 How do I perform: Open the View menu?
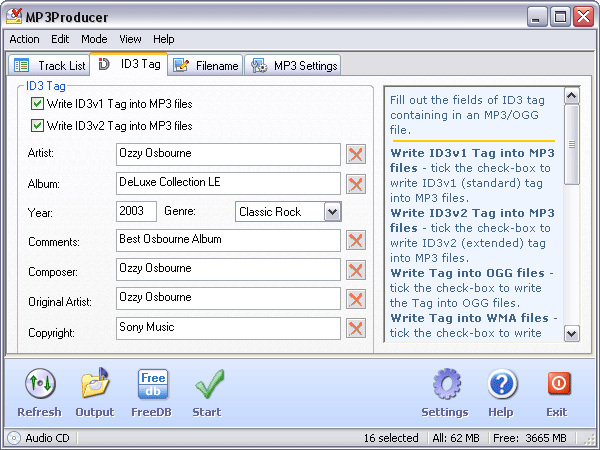click(x=130, y=39)
